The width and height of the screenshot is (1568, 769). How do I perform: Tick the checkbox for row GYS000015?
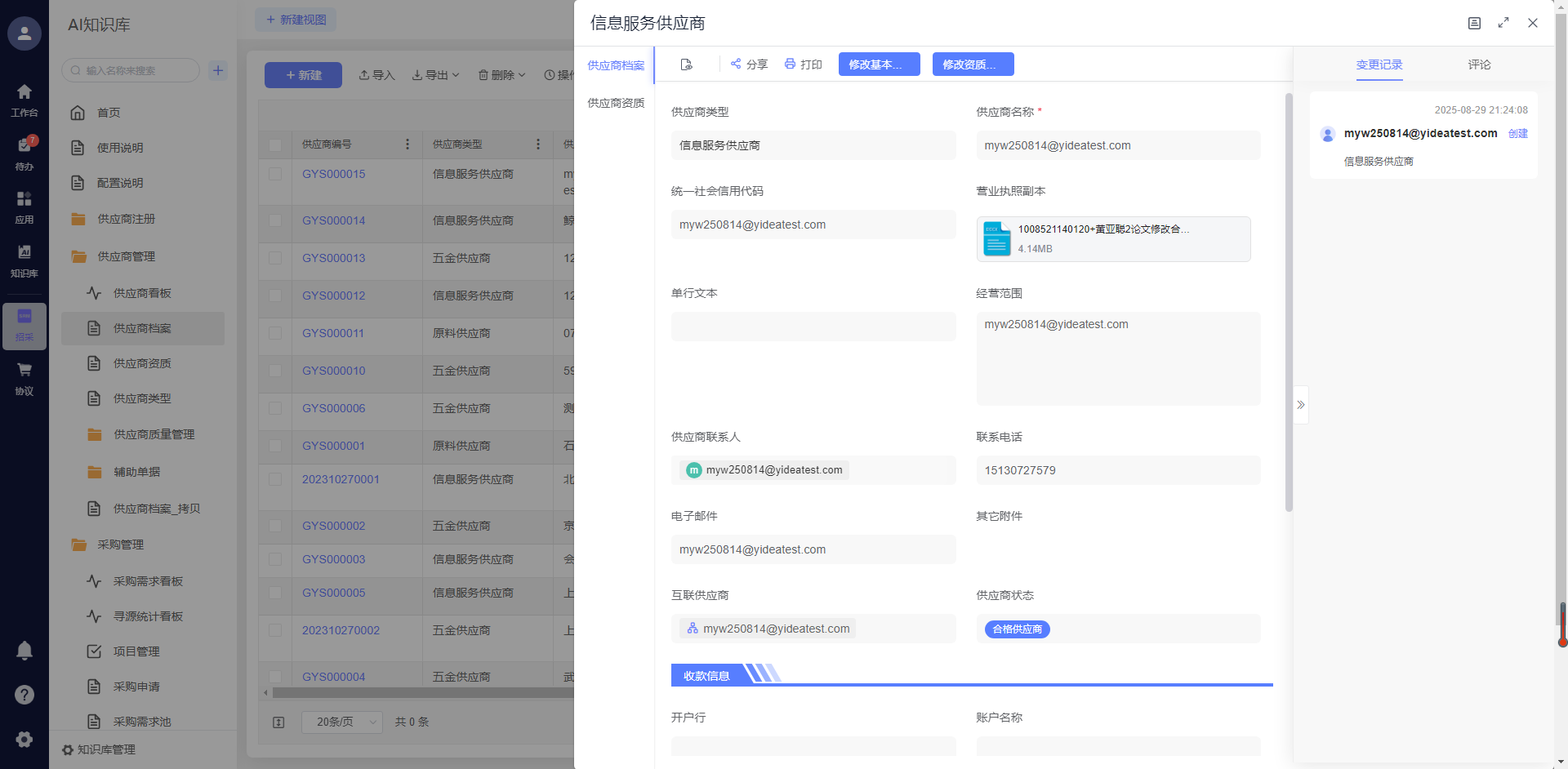(275, 174)
